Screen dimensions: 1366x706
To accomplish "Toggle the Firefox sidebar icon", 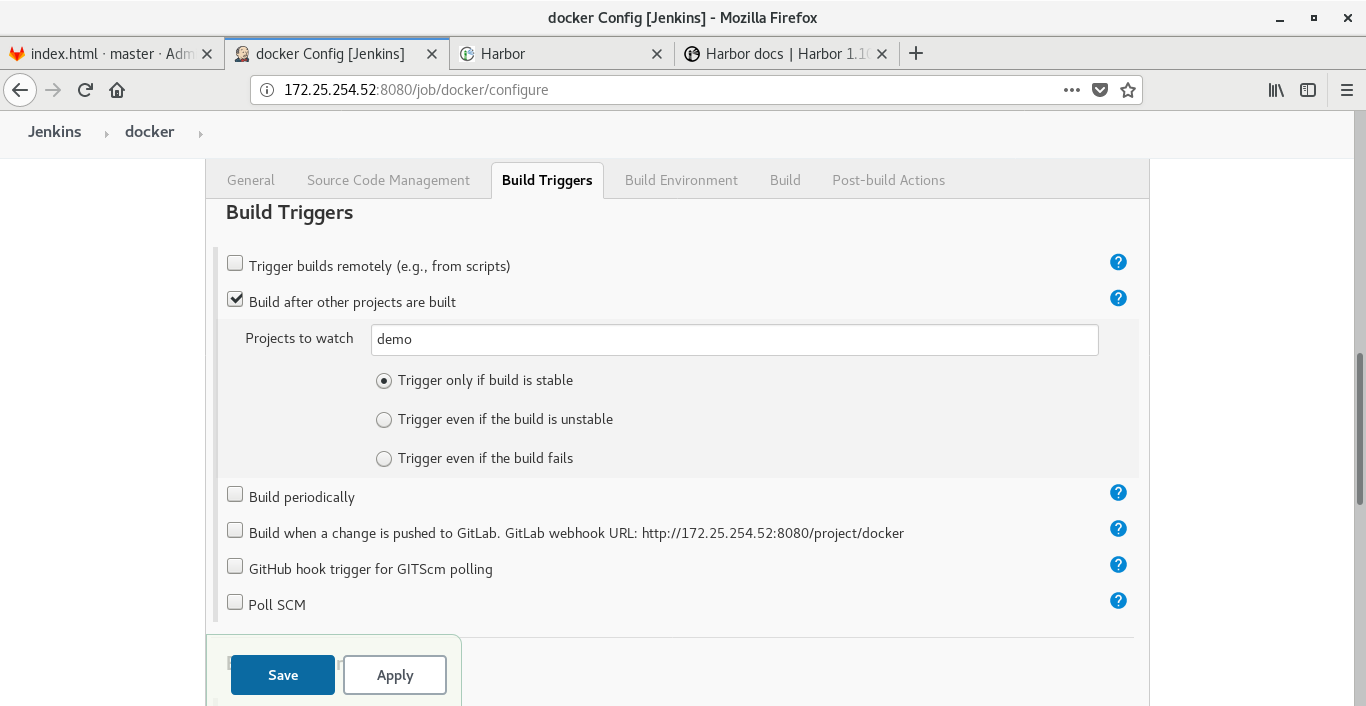I will [1308, 90].
